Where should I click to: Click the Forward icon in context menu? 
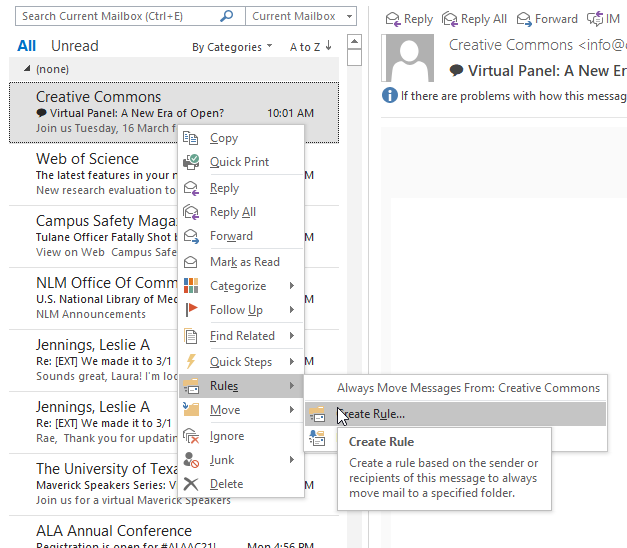tap(191, 236)
